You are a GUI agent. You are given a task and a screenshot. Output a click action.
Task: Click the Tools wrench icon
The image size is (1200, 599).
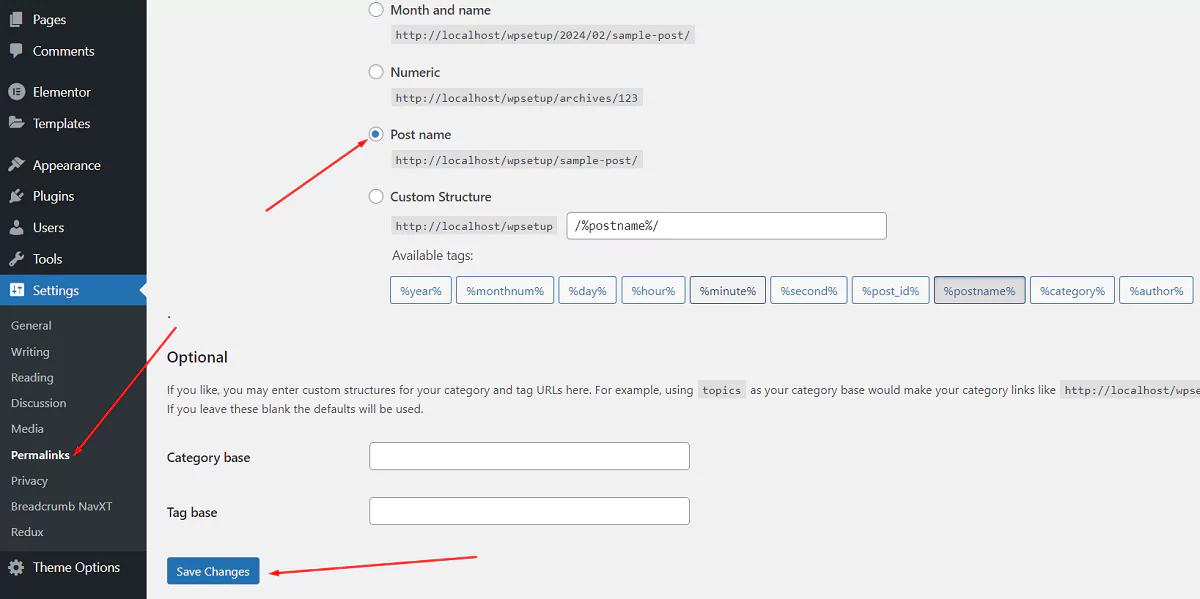(x=16, y=259)
